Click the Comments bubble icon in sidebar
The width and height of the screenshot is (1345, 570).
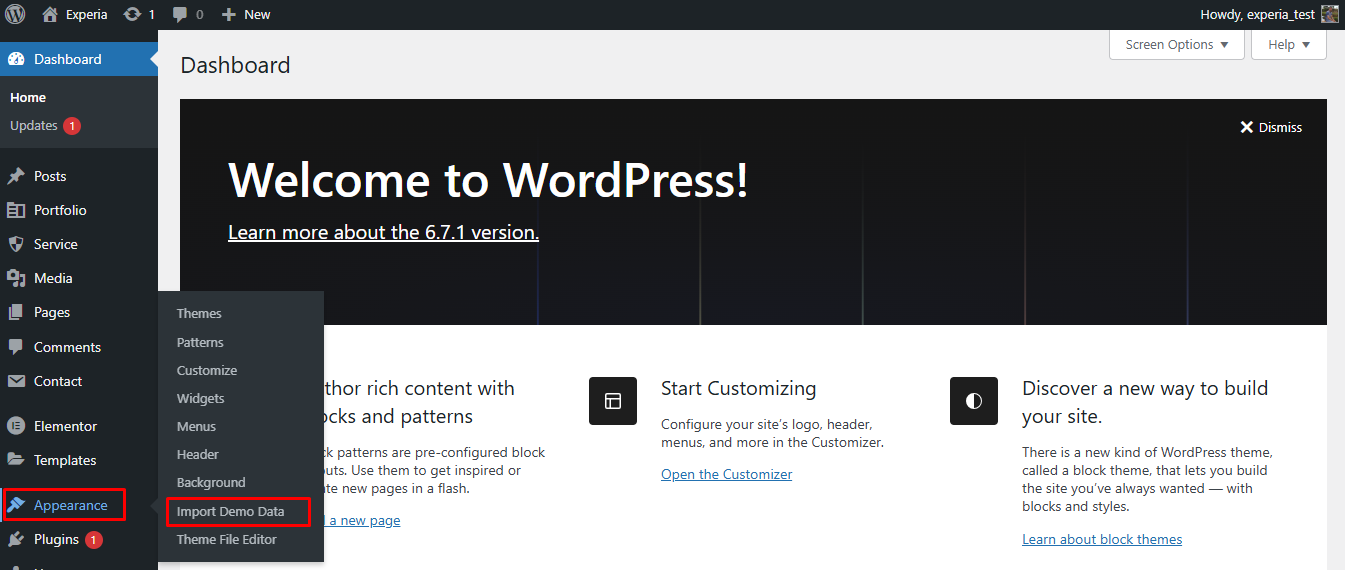[x=16, y=347]
